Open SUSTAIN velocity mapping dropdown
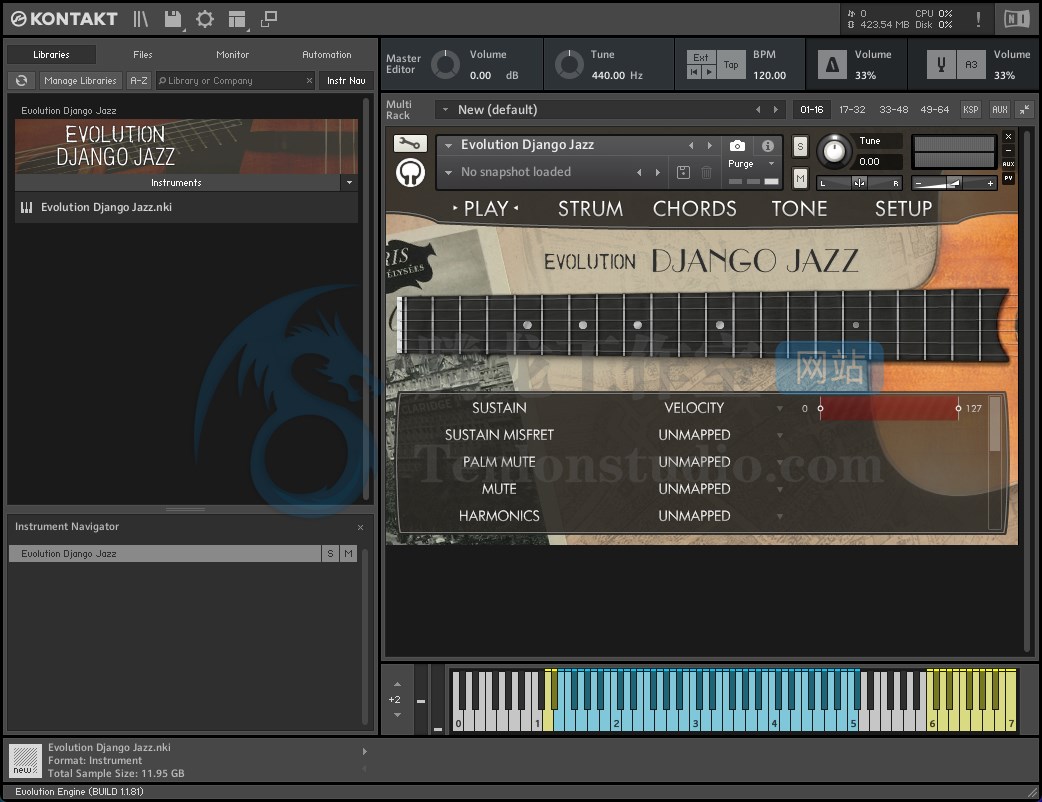This screenshot has width=1042, height=802. coord(780,408)
